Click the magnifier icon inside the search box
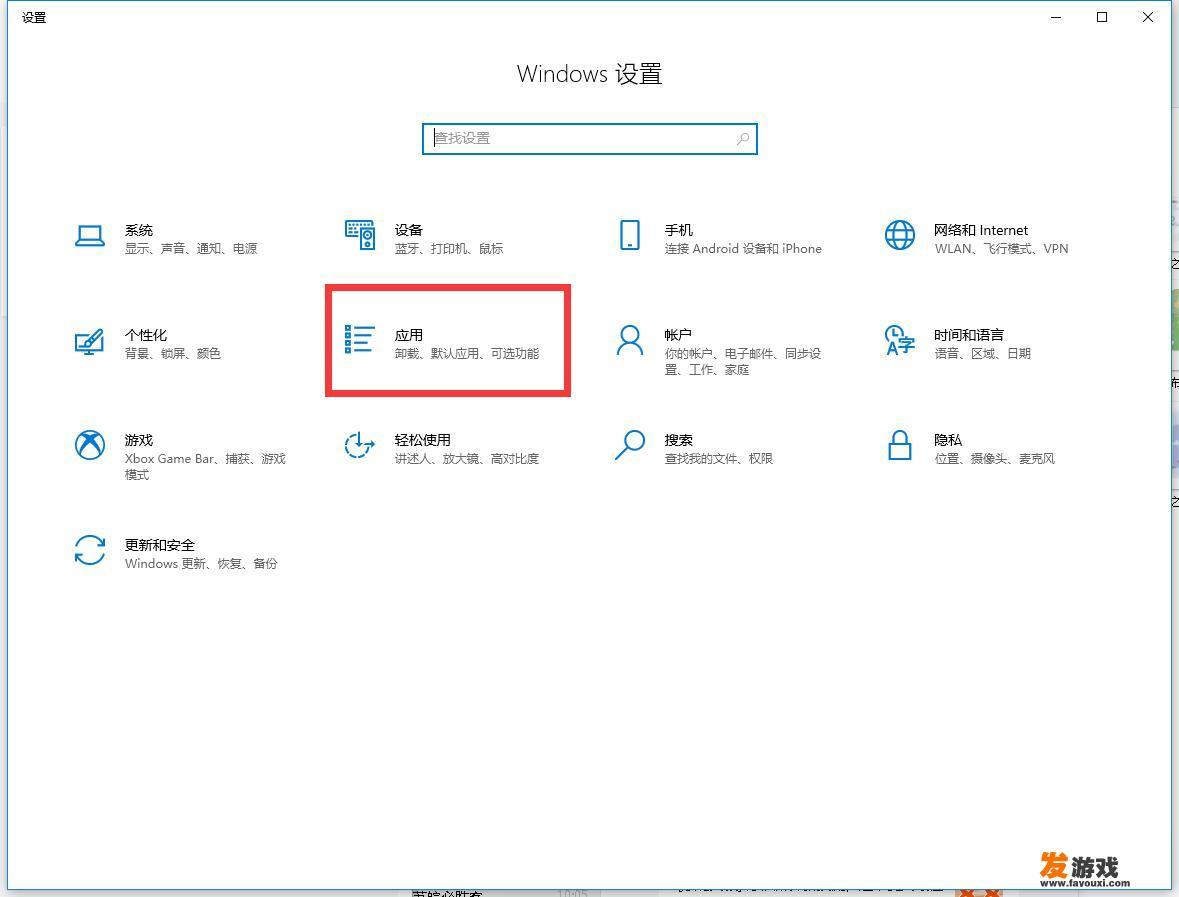The height and width of the screenshot is (897, 1179). click(743, 139)
